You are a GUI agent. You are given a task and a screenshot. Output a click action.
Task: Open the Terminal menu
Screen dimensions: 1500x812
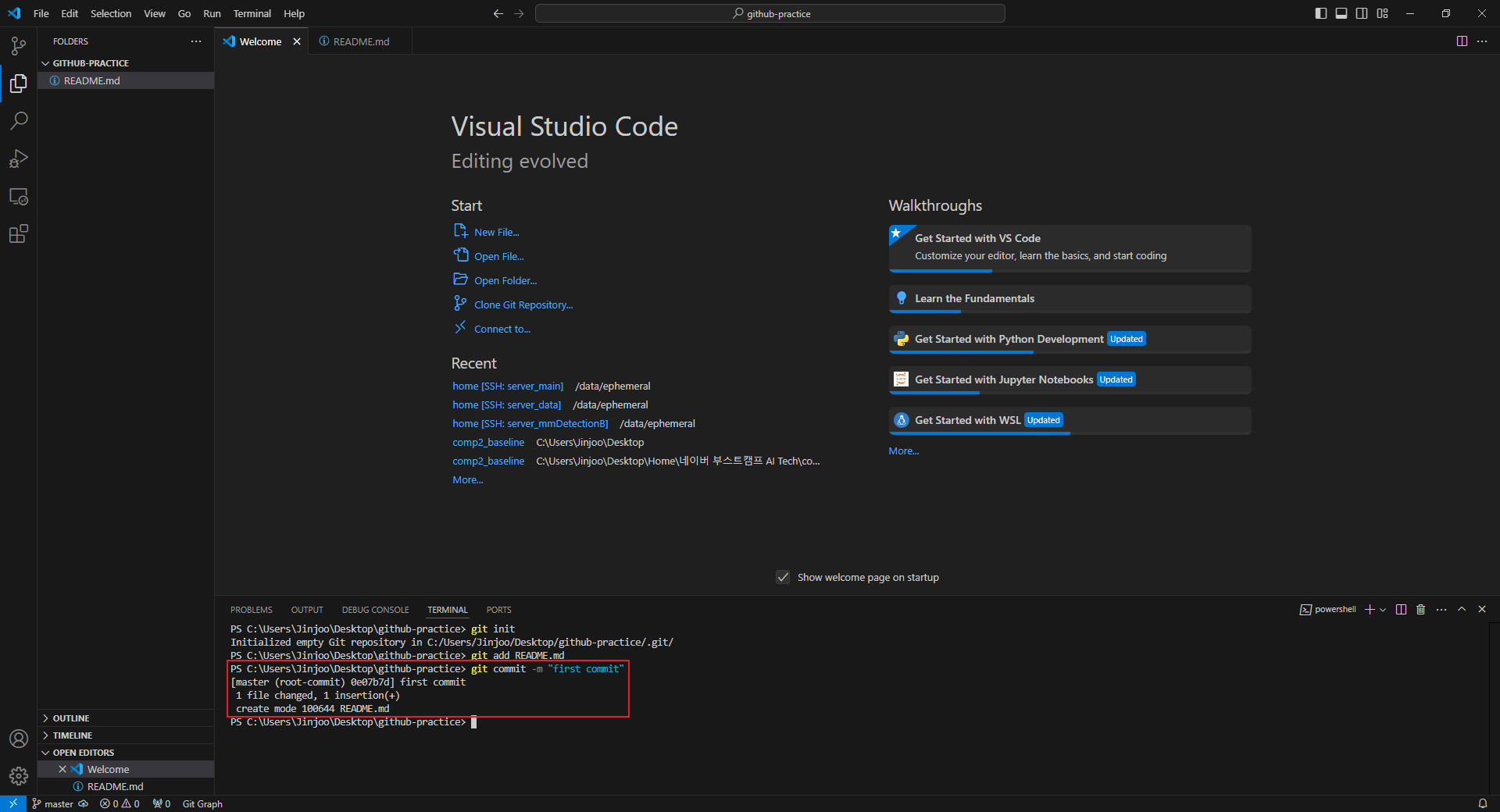click(252, 13)
